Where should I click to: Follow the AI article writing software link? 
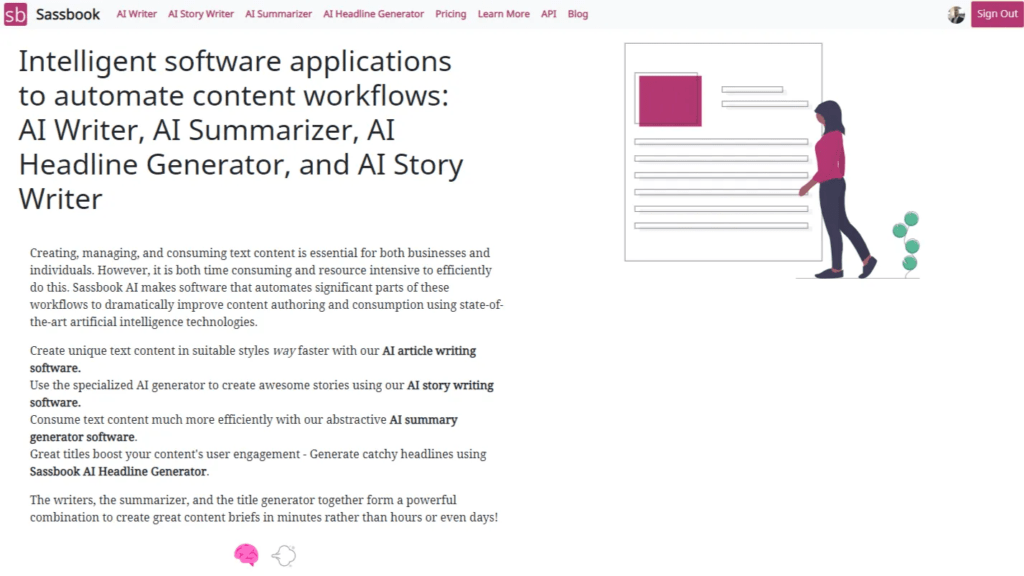coord(253,359)
